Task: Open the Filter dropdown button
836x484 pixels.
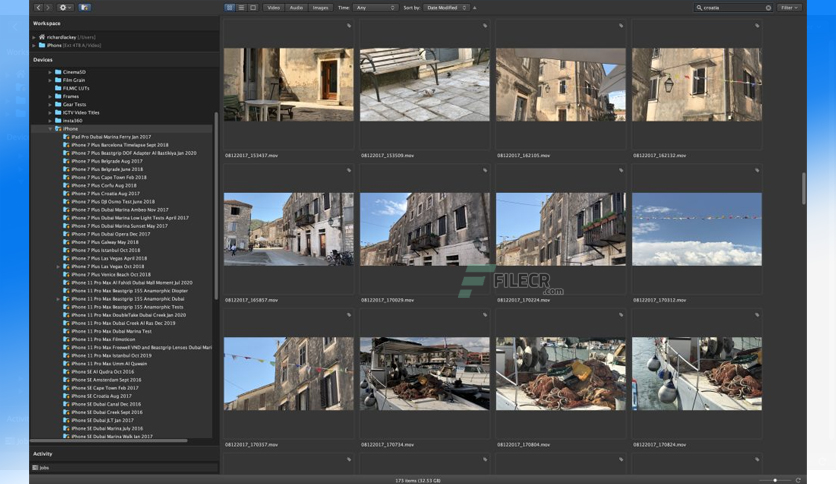Action: click(x=790, y=7)
